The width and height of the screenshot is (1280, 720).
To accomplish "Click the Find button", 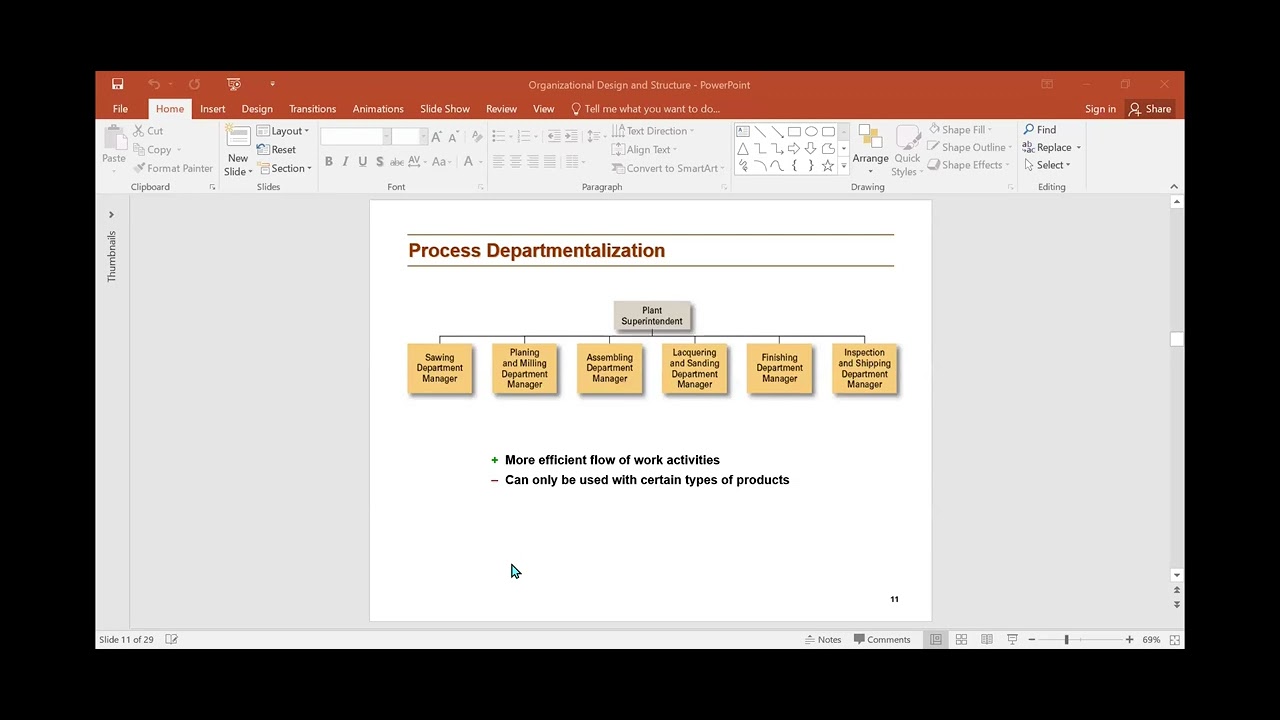I will 1040,130.
